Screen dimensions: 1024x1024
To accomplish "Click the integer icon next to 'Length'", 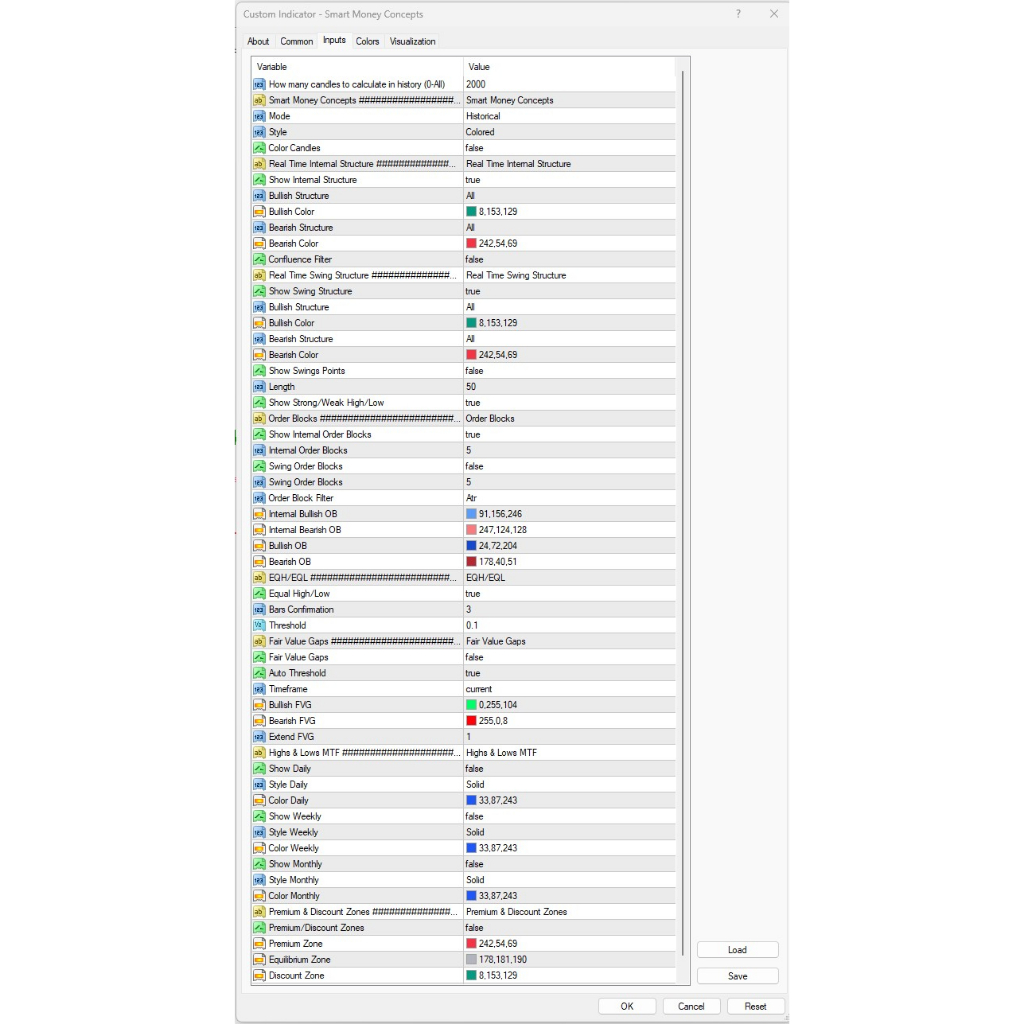I will [x=259, y=387].
